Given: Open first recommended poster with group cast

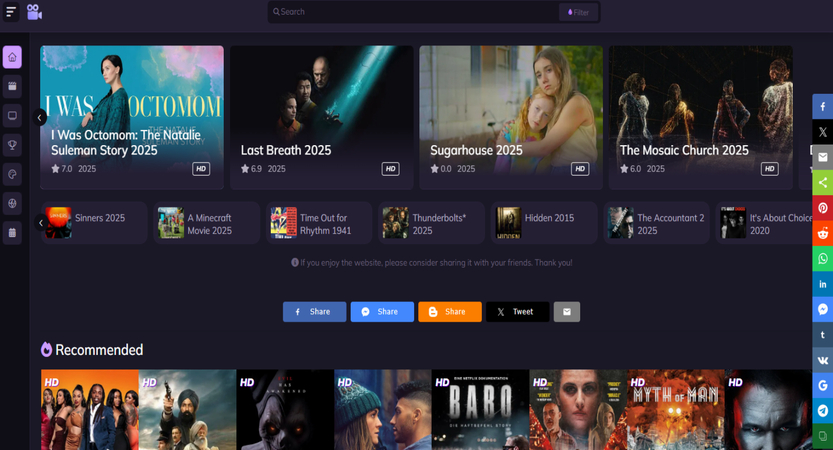Looking at the screenshot, I should point(90,410).
